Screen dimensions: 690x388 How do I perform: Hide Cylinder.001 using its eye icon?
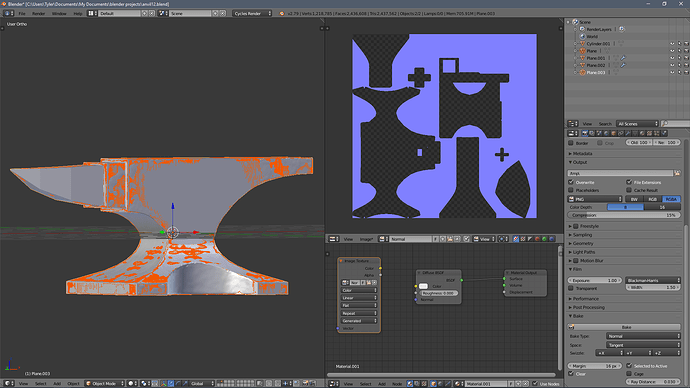click(x=672, y=44)
